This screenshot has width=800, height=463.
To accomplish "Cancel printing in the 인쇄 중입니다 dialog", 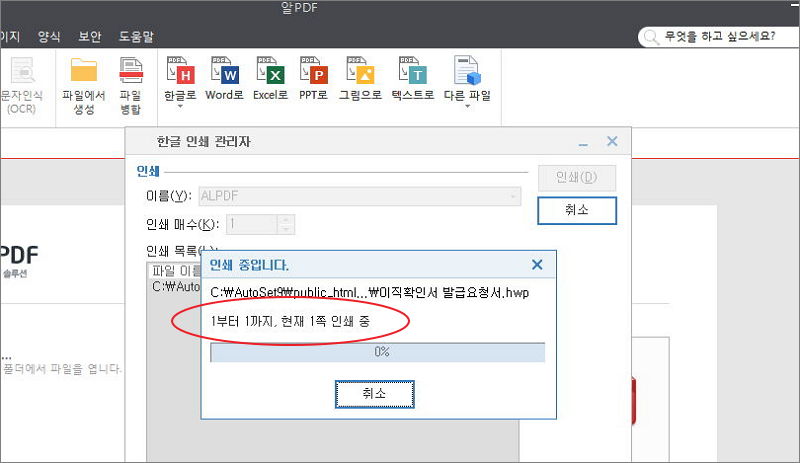I will [374, 394].
